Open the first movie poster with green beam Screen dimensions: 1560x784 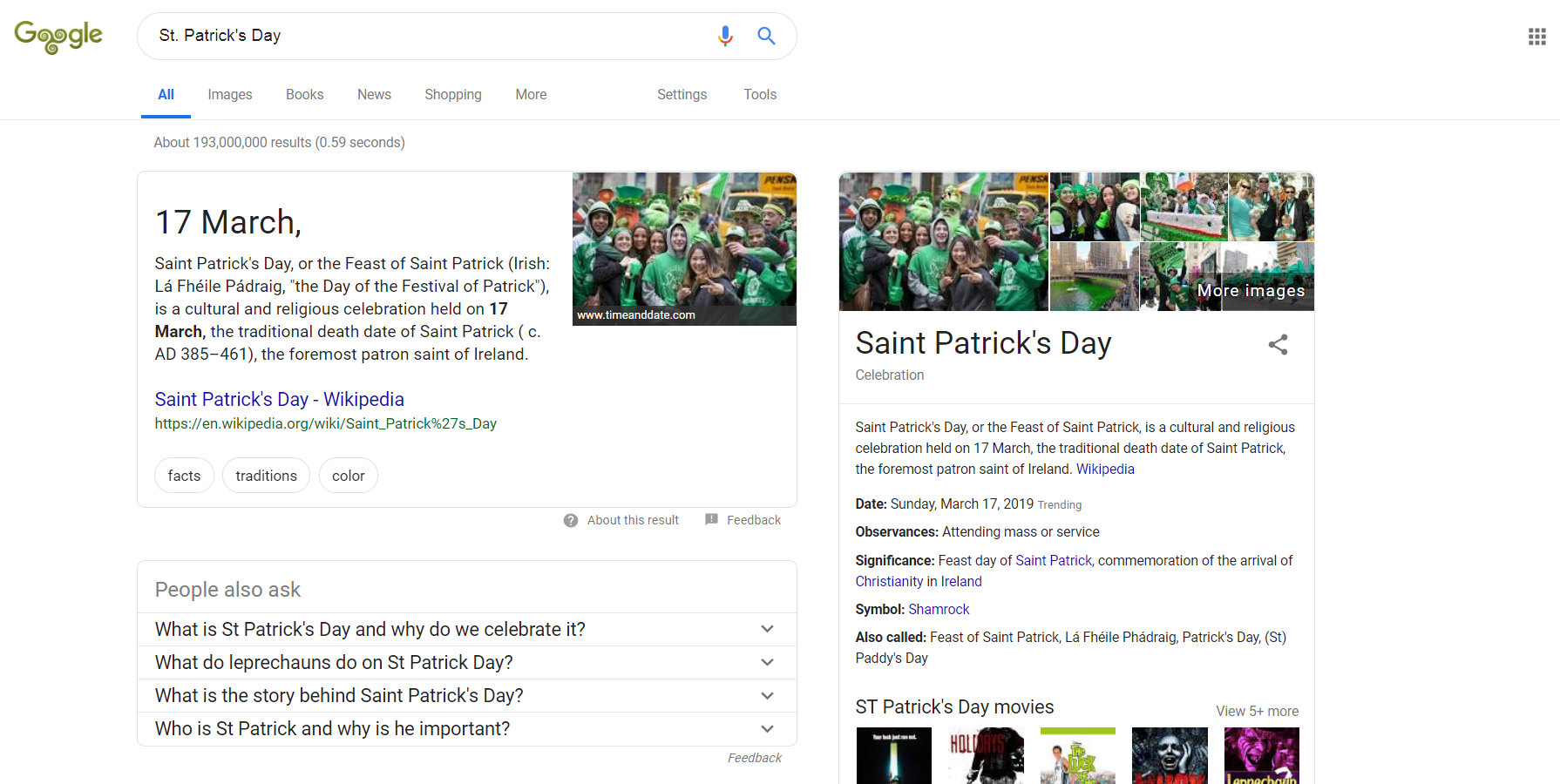click(x=894, y=755)
